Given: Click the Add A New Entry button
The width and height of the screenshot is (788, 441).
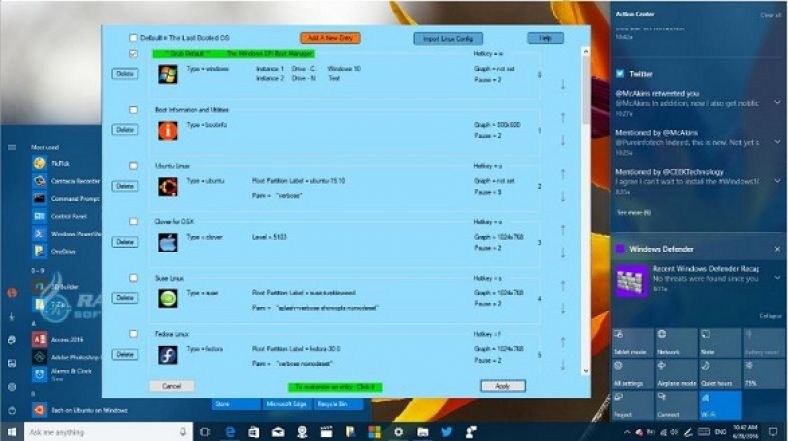Looking at the screenshot, I should tap(330, 38).
